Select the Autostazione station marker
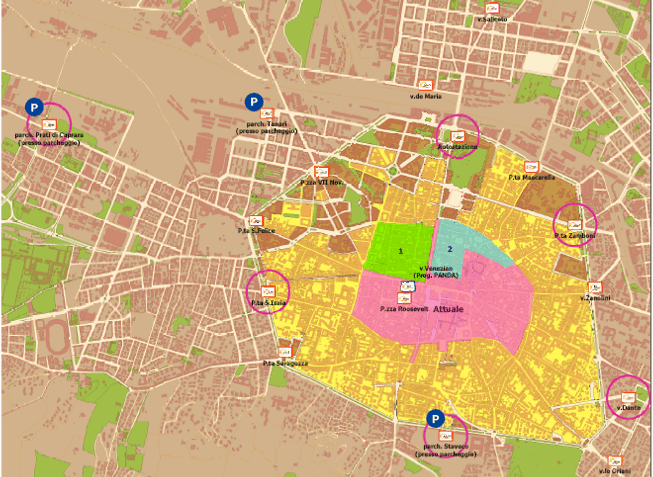Screen dimensions: 653x477 point(458,134)
